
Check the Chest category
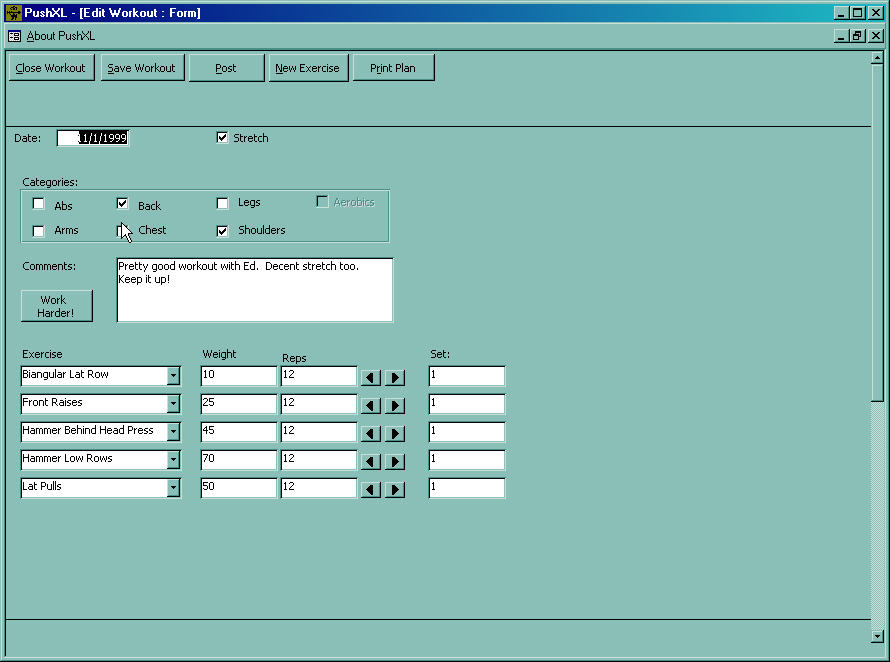[121, 231]
